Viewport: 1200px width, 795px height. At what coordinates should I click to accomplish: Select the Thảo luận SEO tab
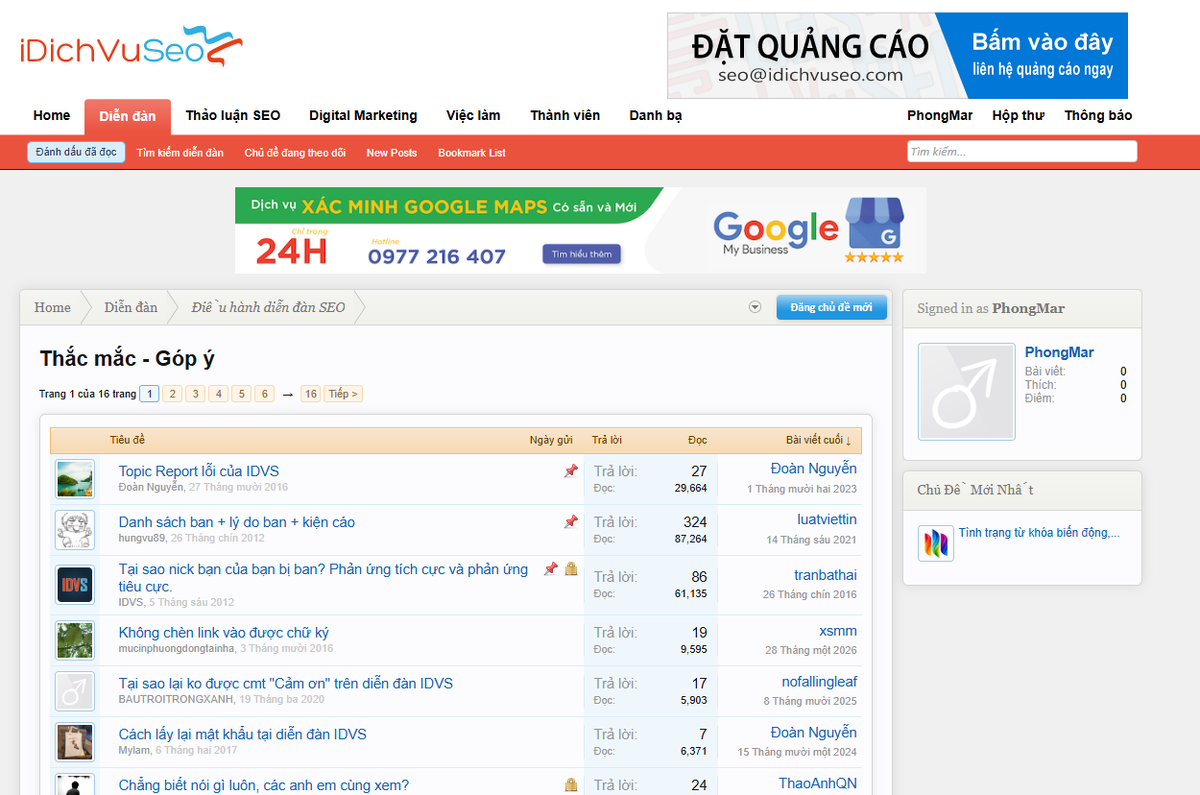pos(233,116)
